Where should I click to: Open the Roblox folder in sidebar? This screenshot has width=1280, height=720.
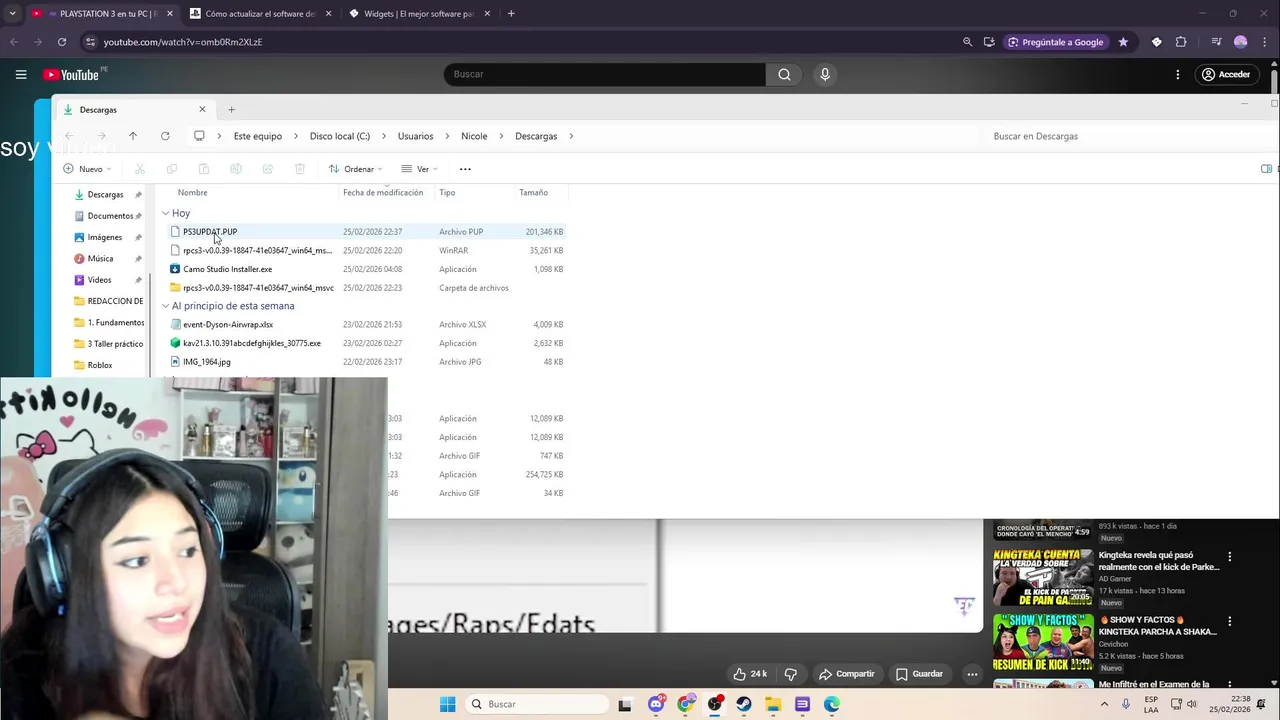pyautogui.click(x=100, y=365)
